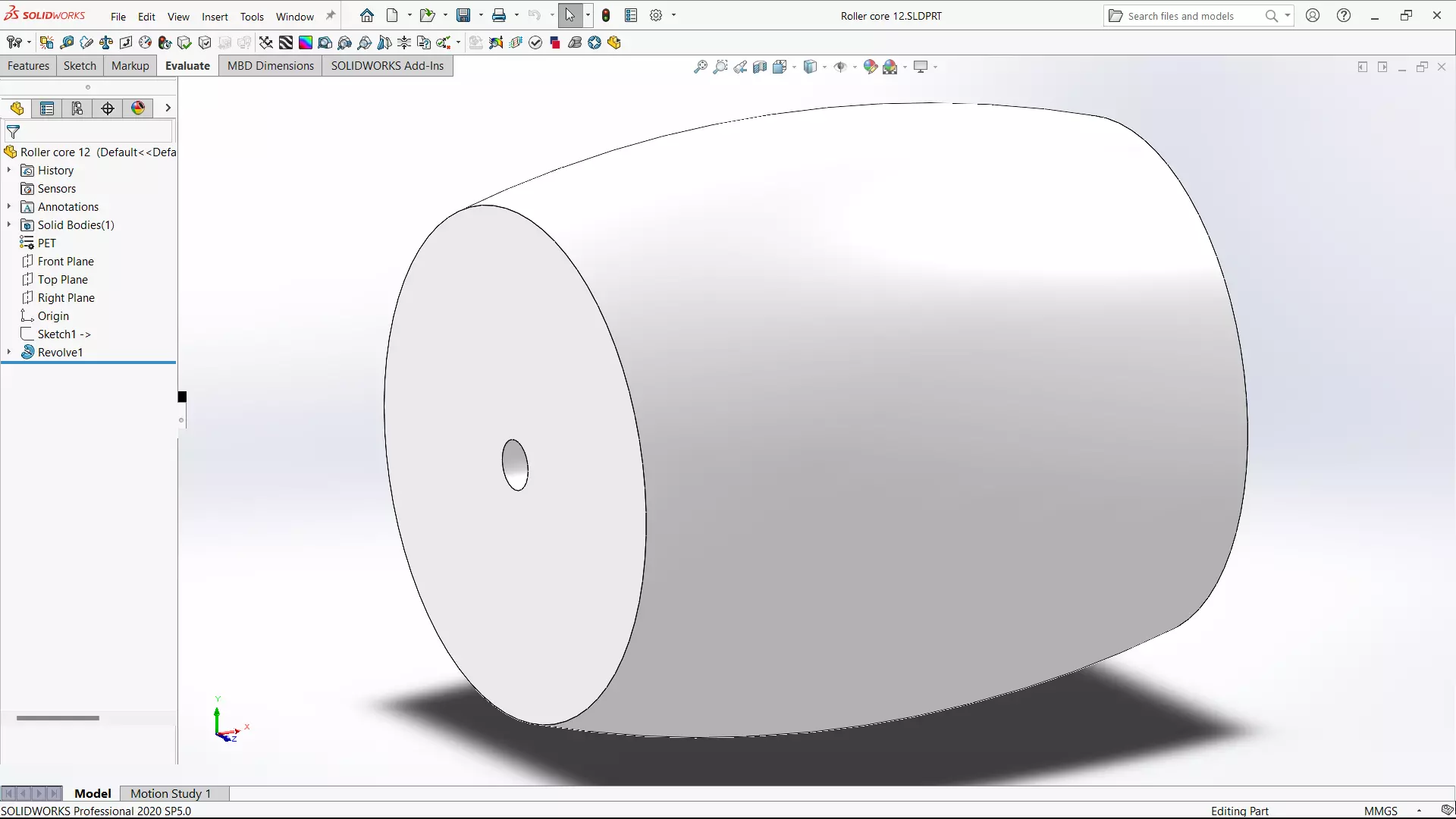Open FeatureManager design tree tab

[x=17, y=108]
